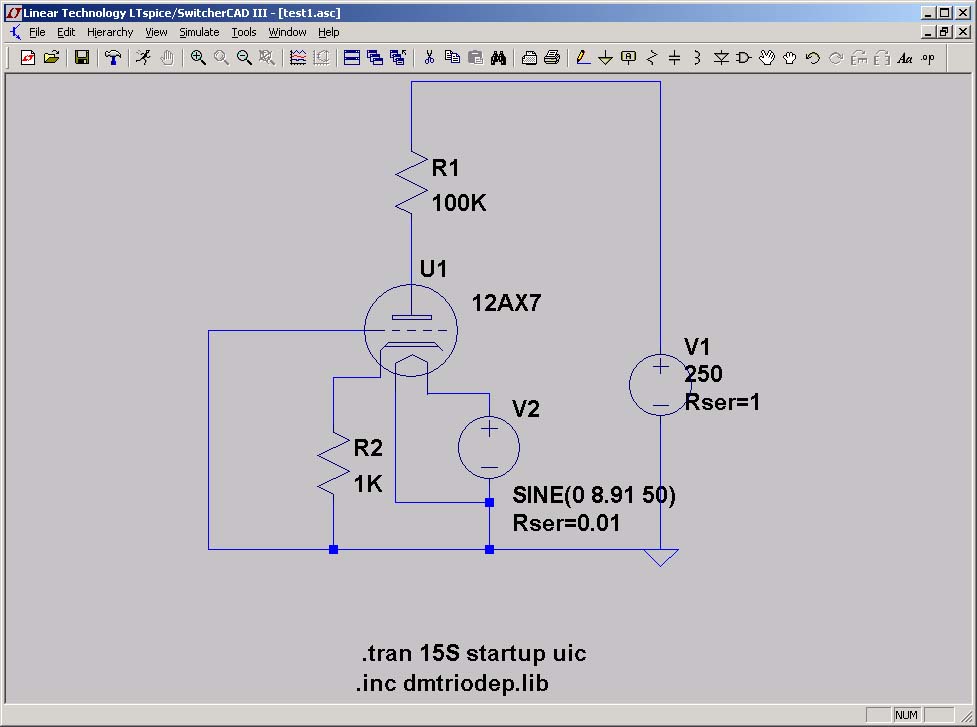
Task: Open the View menu
Action: 156,32
